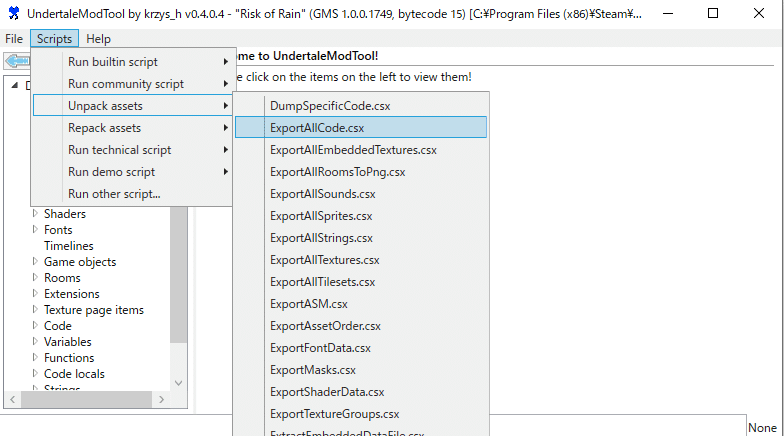
Task: Click the tree scroll down arrow
Action: 178,383
